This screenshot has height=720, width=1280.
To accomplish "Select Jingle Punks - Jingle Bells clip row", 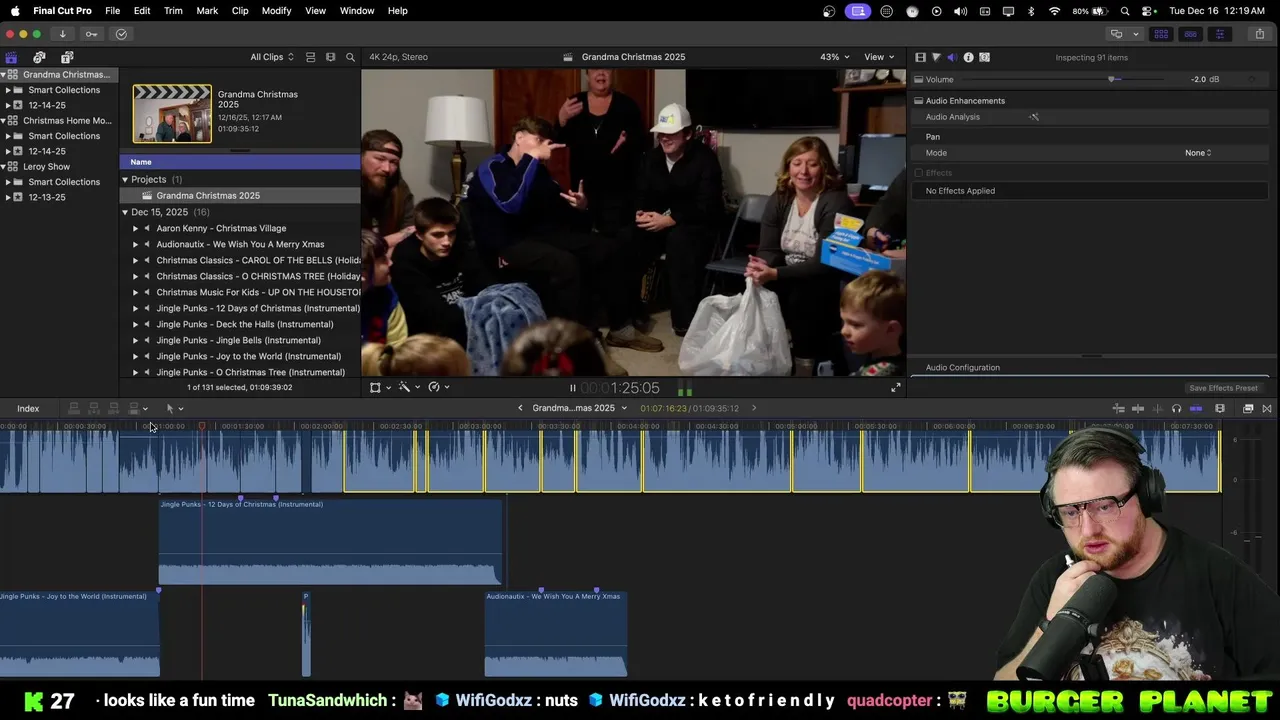I will click(x=238, y=340).
